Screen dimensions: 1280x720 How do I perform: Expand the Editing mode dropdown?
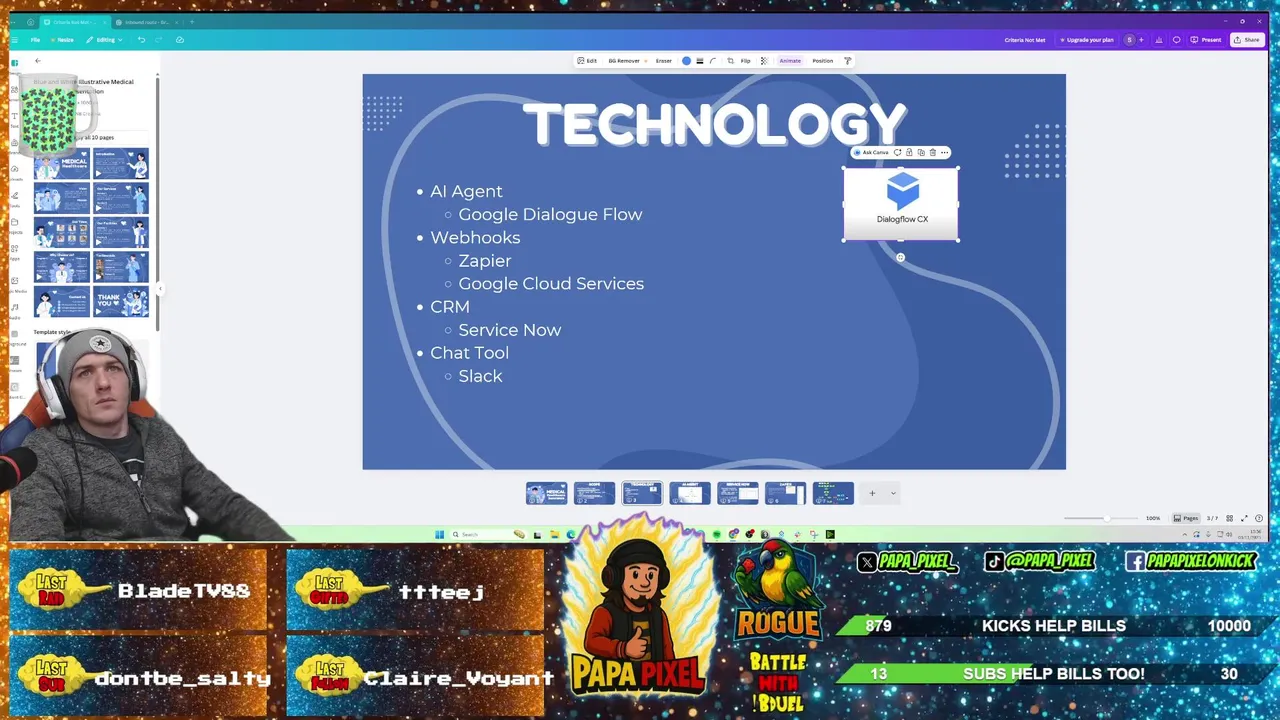[104, 40]
